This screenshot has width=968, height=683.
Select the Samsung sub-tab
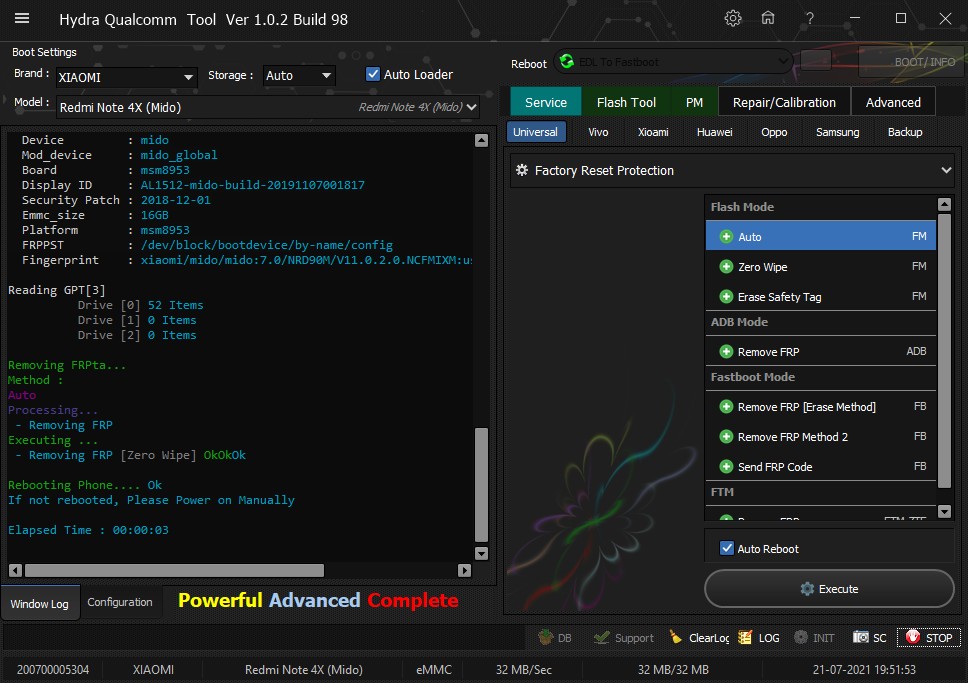837,132
